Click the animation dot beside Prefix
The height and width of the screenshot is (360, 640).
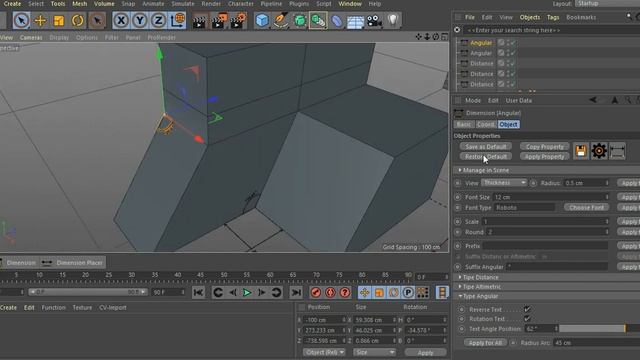tap(458, 246)
